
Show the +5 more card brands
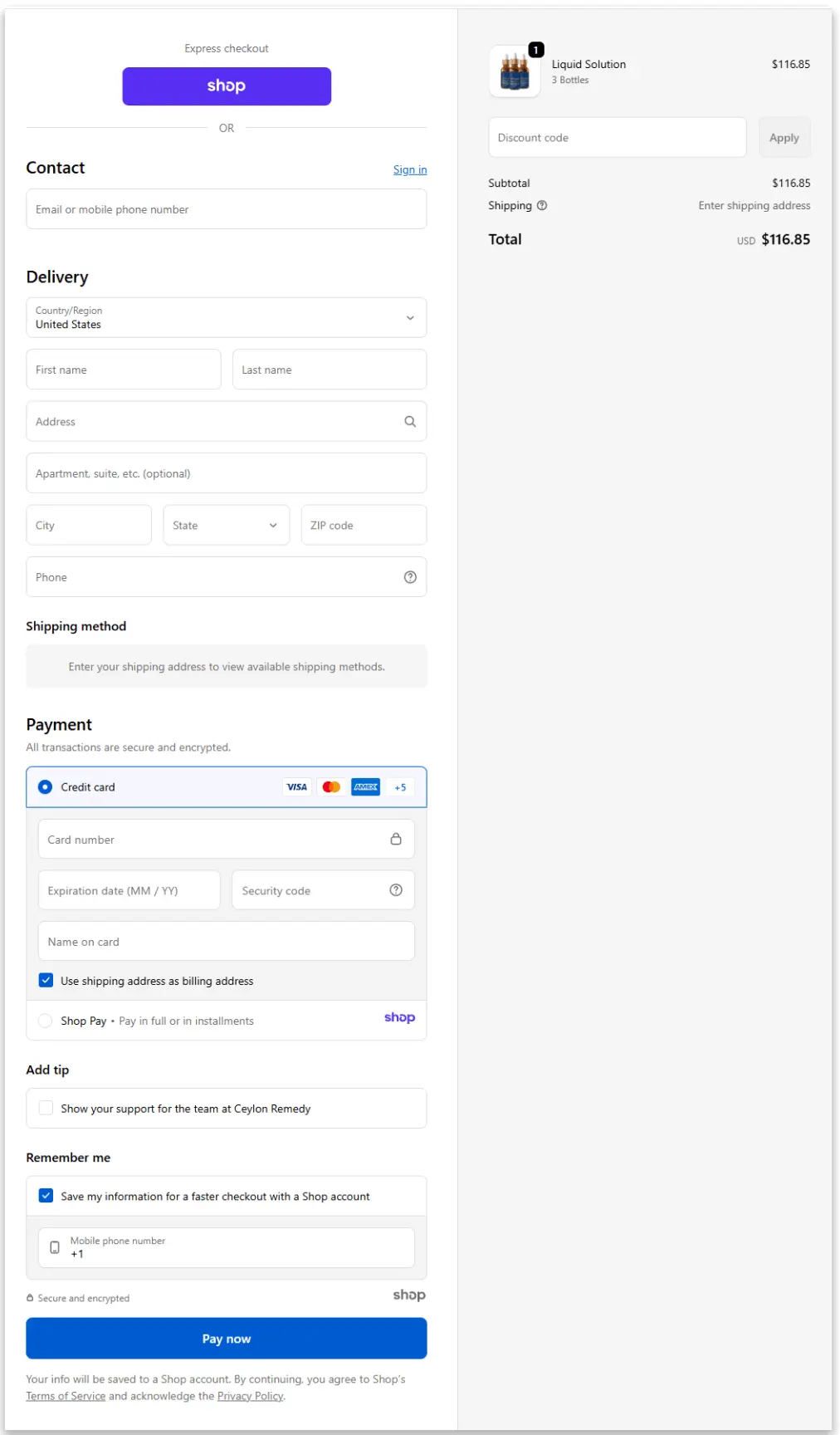point(400,787)
